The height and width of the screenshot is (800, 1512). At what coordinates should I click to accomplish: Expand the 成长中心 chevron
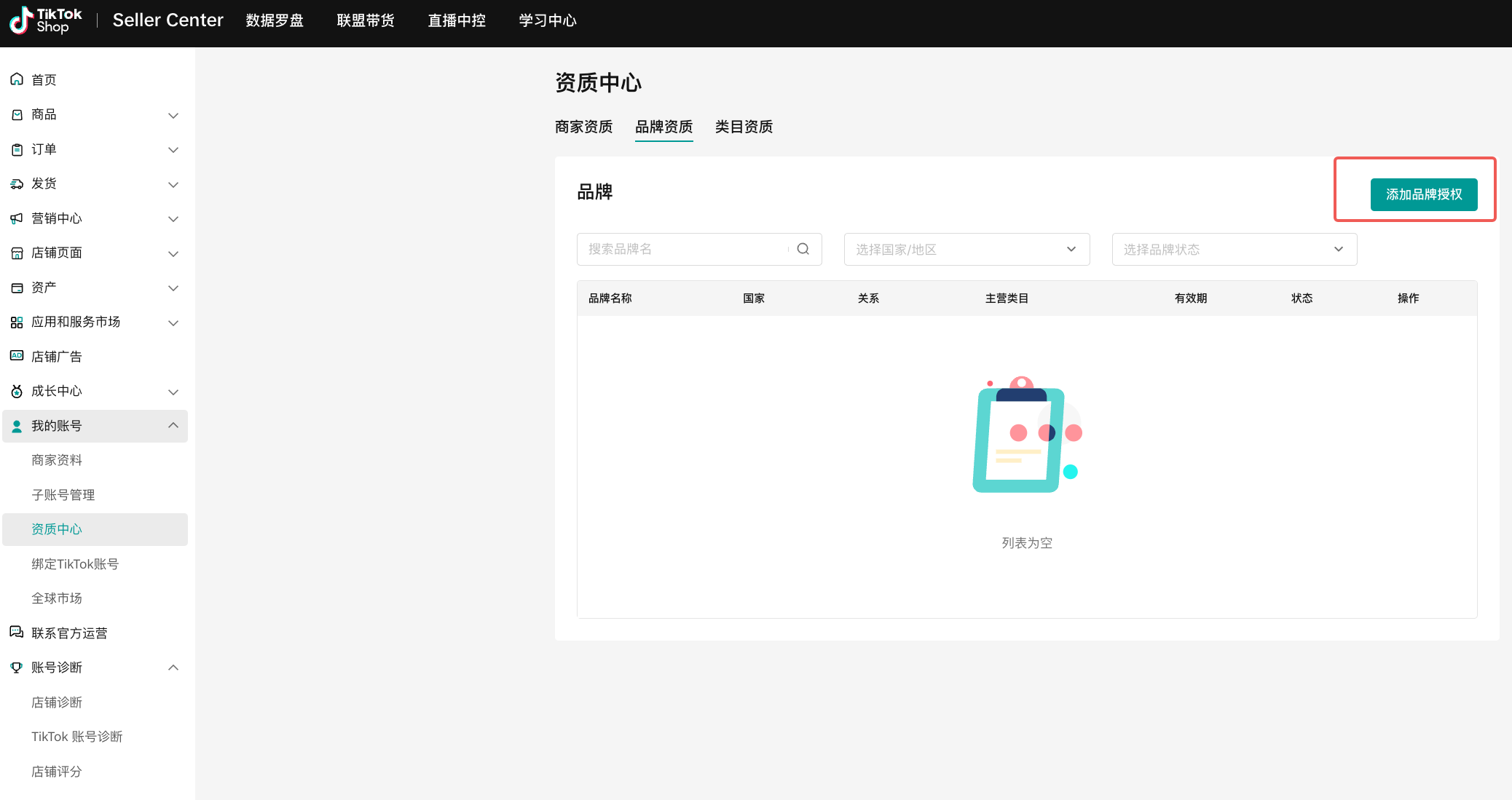pos(173,392)
